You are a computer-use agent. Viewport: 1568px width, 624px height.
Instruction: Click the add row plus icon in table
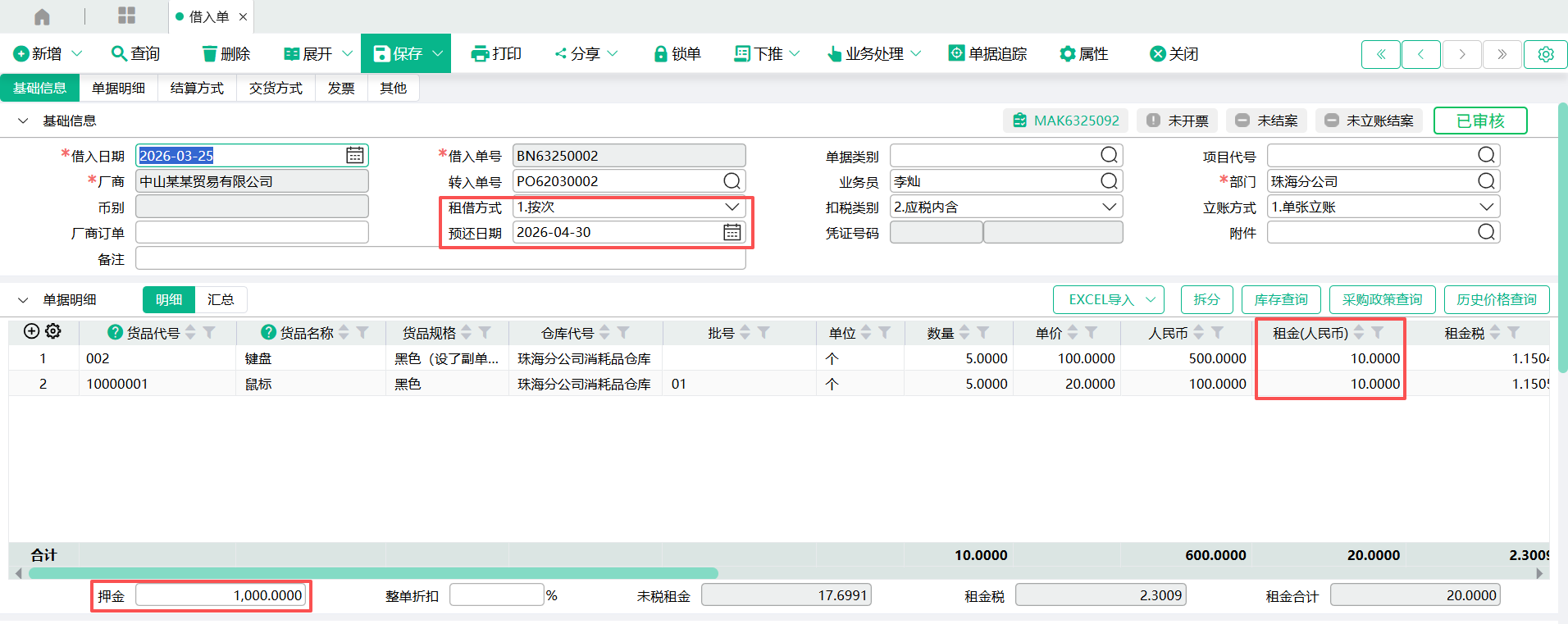pos(31,331)
